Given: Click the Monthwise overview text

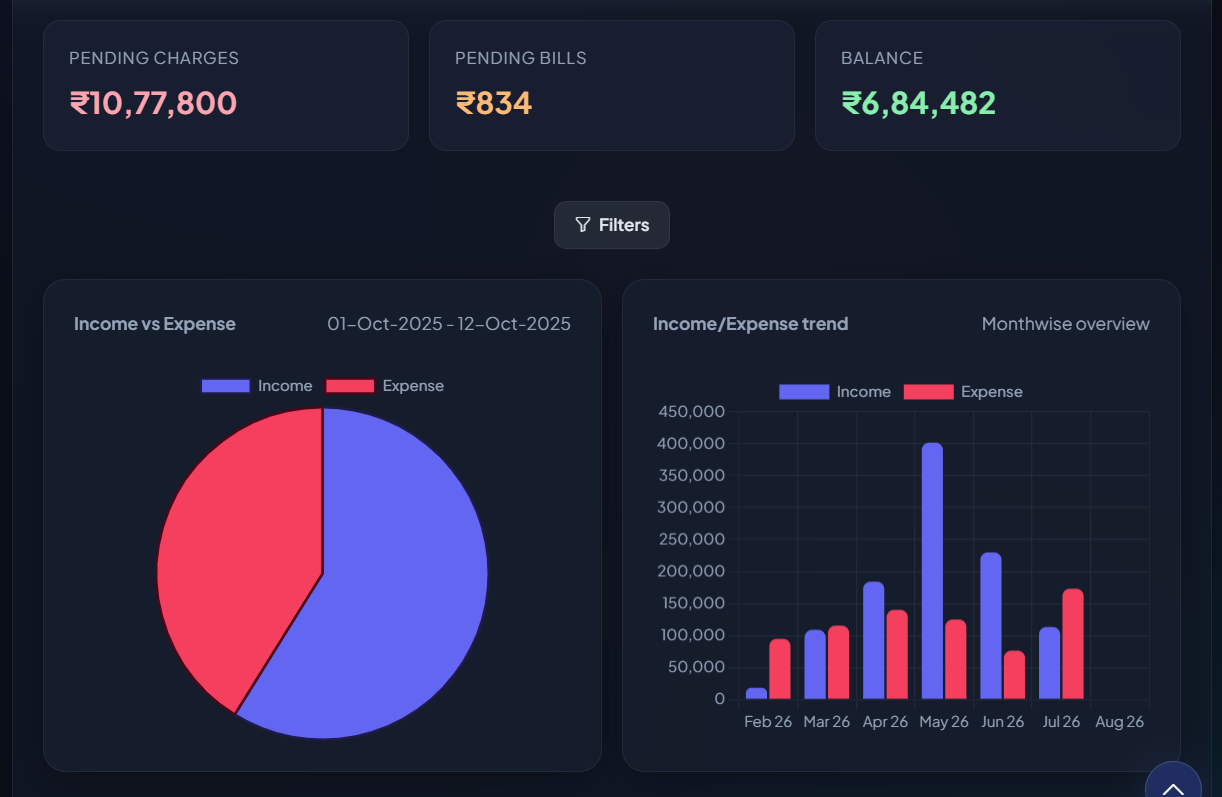Looking at the screenshot, I should click(x=1066, y=324).
